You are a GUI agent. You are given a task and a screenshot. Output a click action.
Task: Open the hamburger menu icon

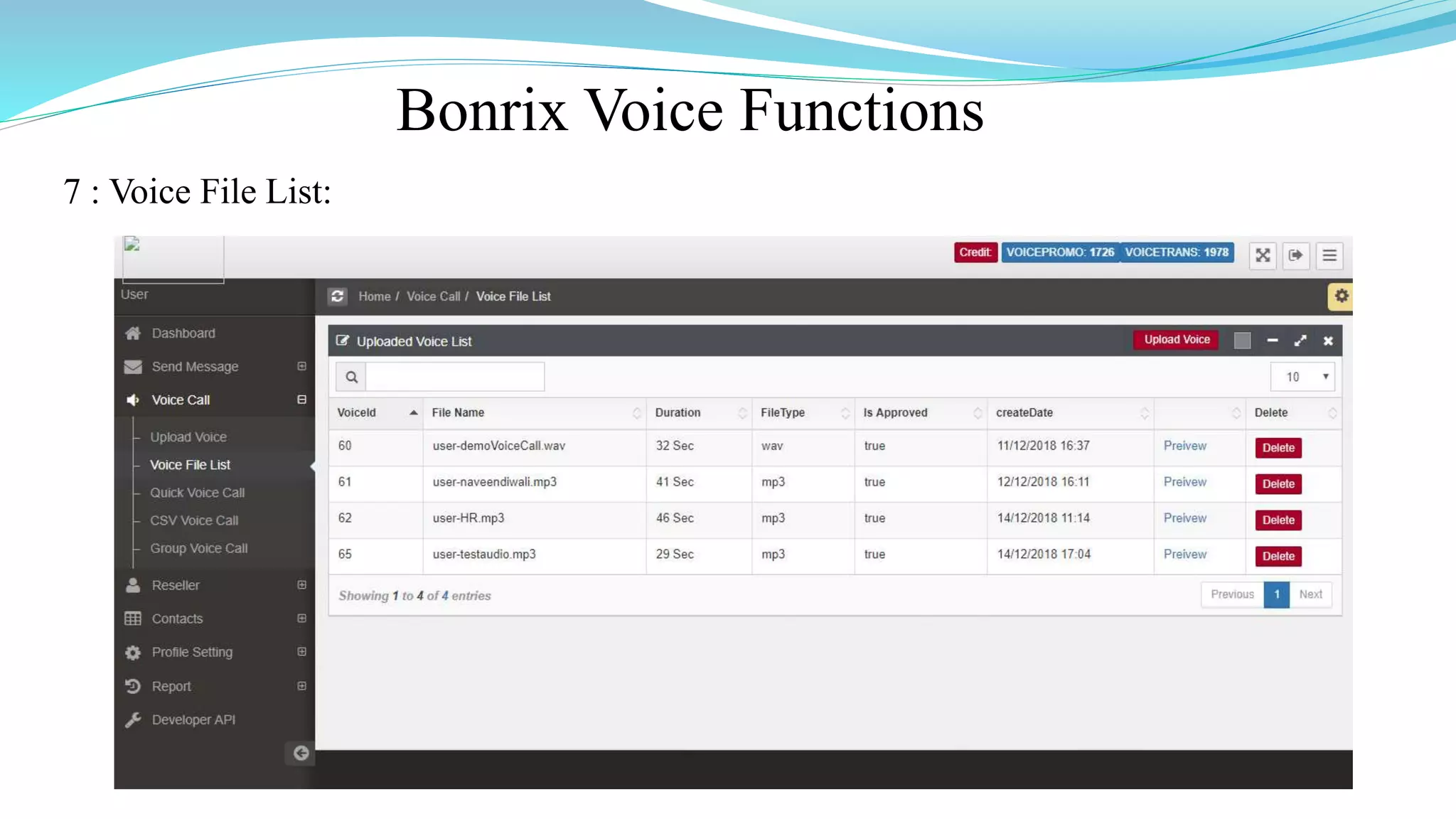[x=1329, y=255]
